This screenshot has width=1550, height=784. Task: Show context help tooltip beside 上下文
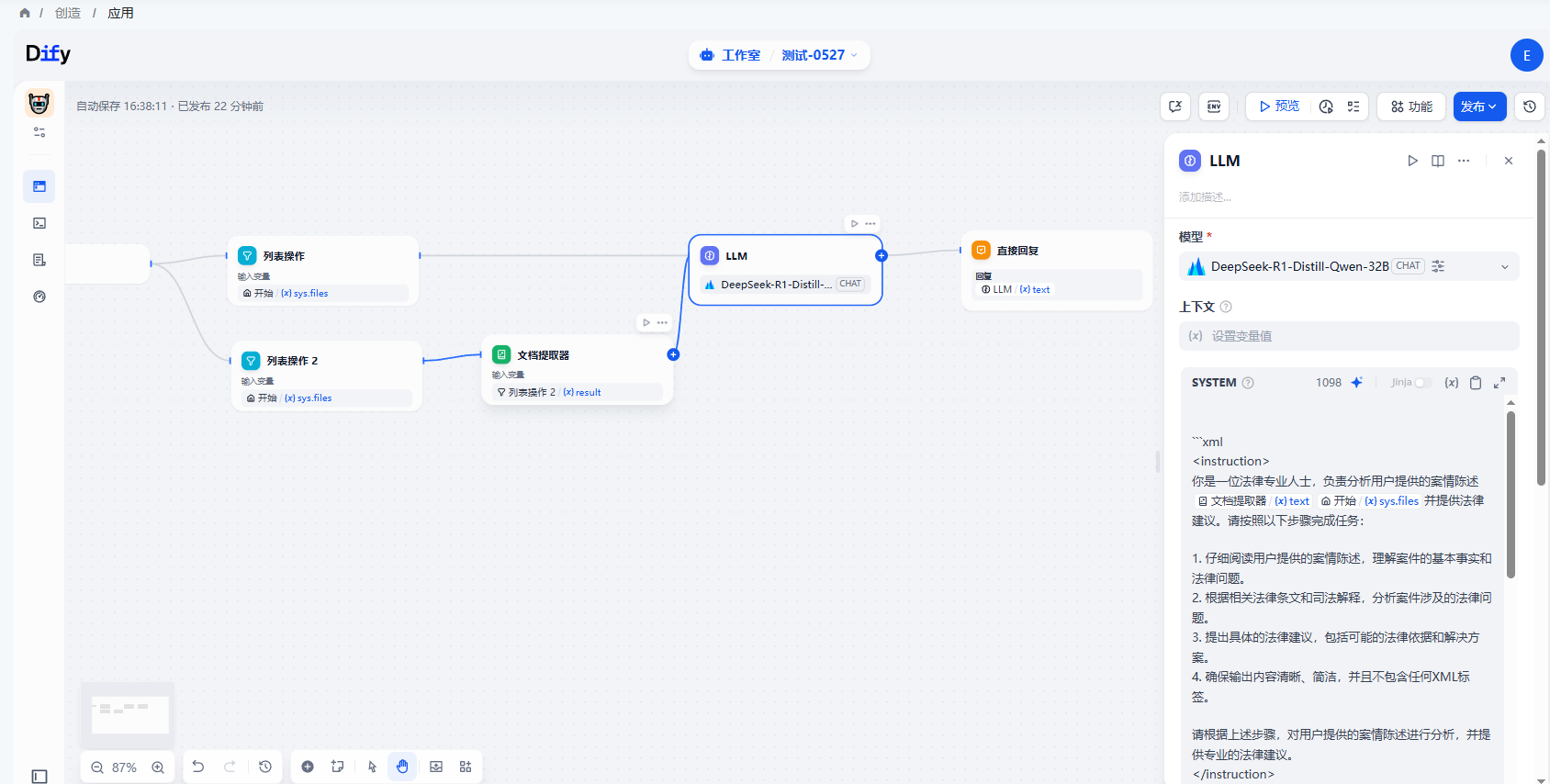1226,307
